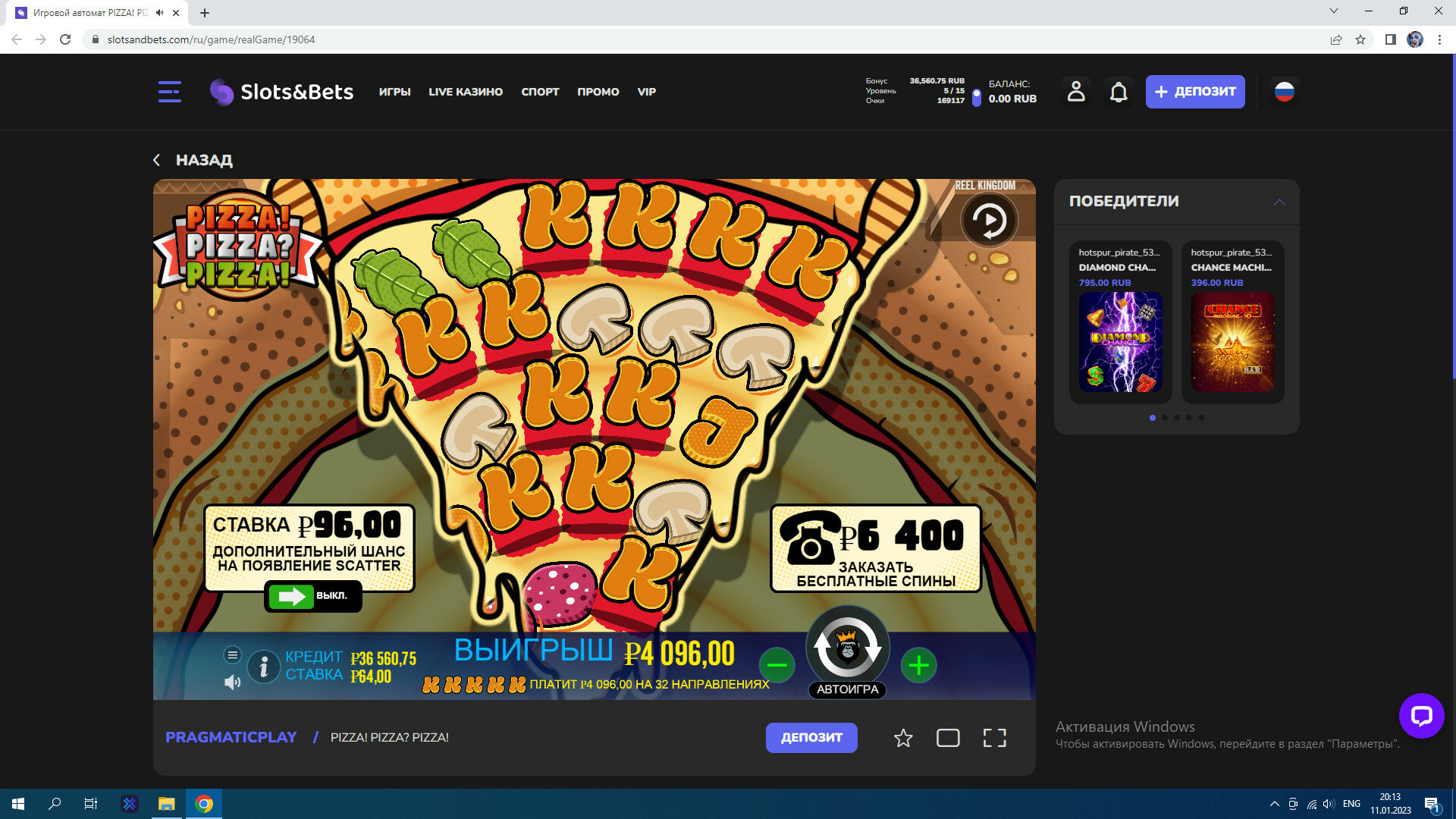1456x819 pixels.
Task: Click the top Депозит button
Action: coord(1194,92)
